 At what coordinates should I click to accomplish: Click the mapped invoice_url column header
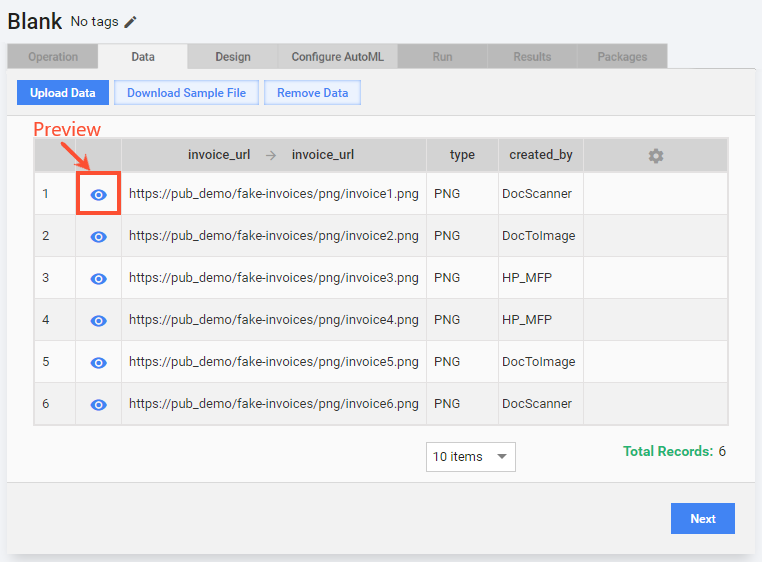tap(323, 155)
